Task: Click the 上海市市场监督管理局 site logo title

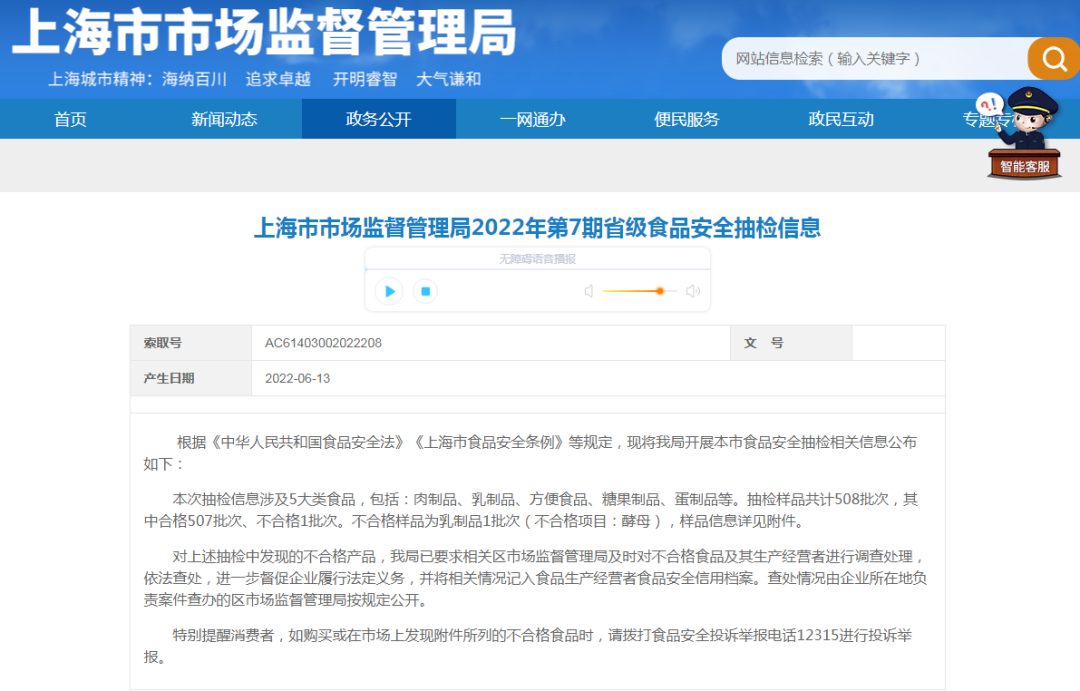Action: (x=264, y=33)
